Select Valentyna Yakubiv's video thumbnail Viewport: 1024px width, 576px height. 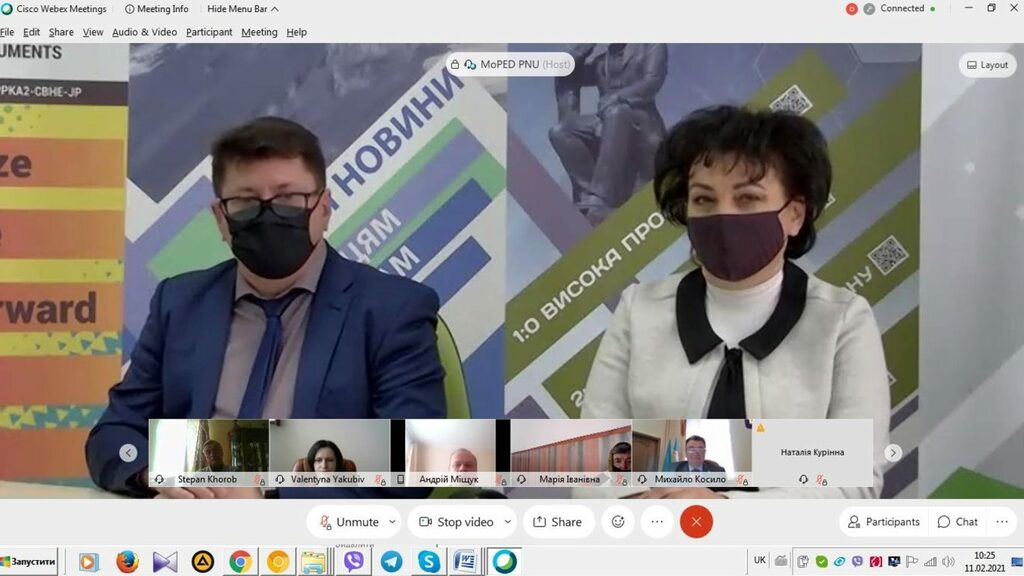click(329, 452)
